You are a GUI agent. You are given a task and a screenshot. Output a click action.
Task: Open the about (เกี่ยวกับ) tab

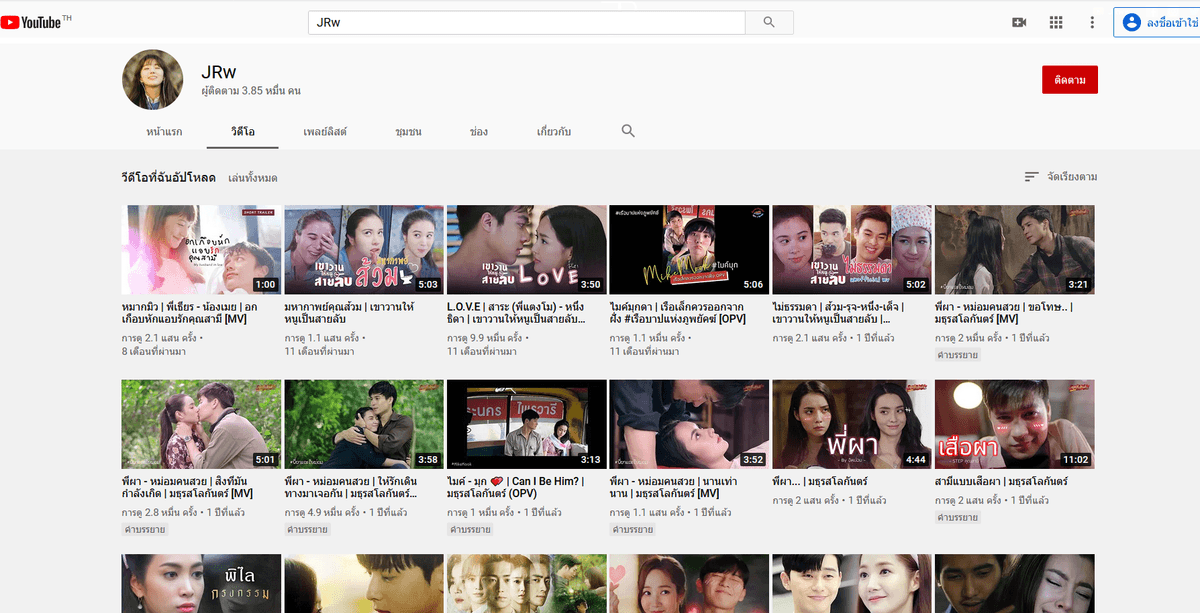[554, 132]
